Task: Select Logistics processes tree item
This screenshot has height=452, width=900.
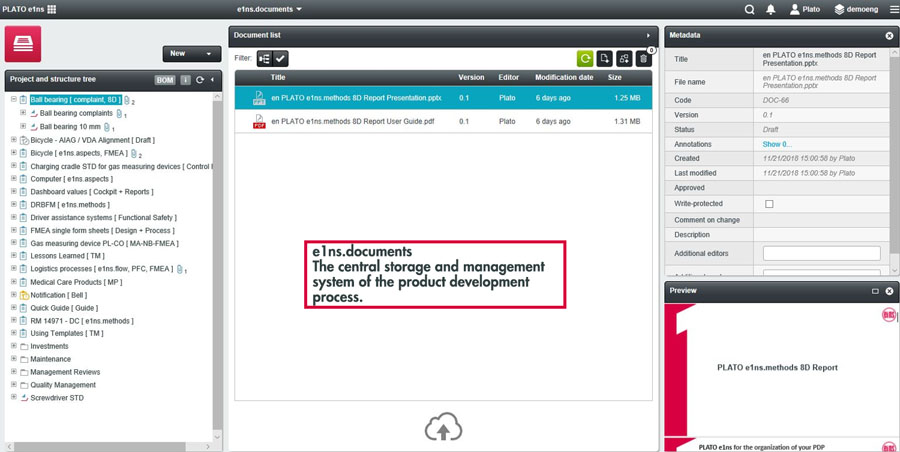Action: (x=102, y=269)
